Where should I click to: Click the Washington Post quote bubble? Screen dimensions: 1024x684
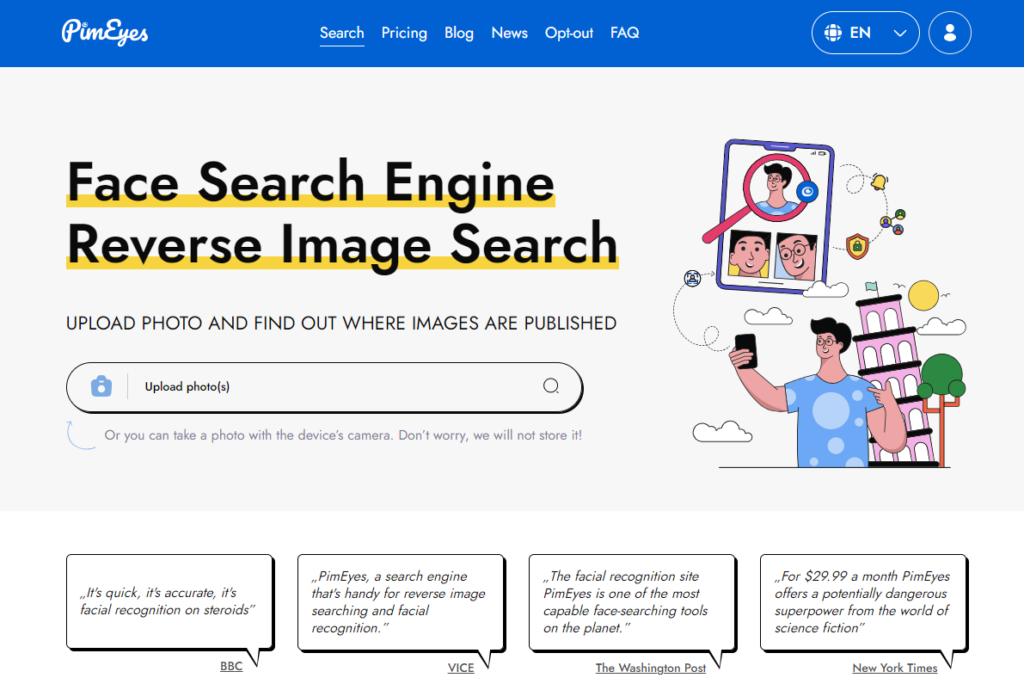[632, 602]
